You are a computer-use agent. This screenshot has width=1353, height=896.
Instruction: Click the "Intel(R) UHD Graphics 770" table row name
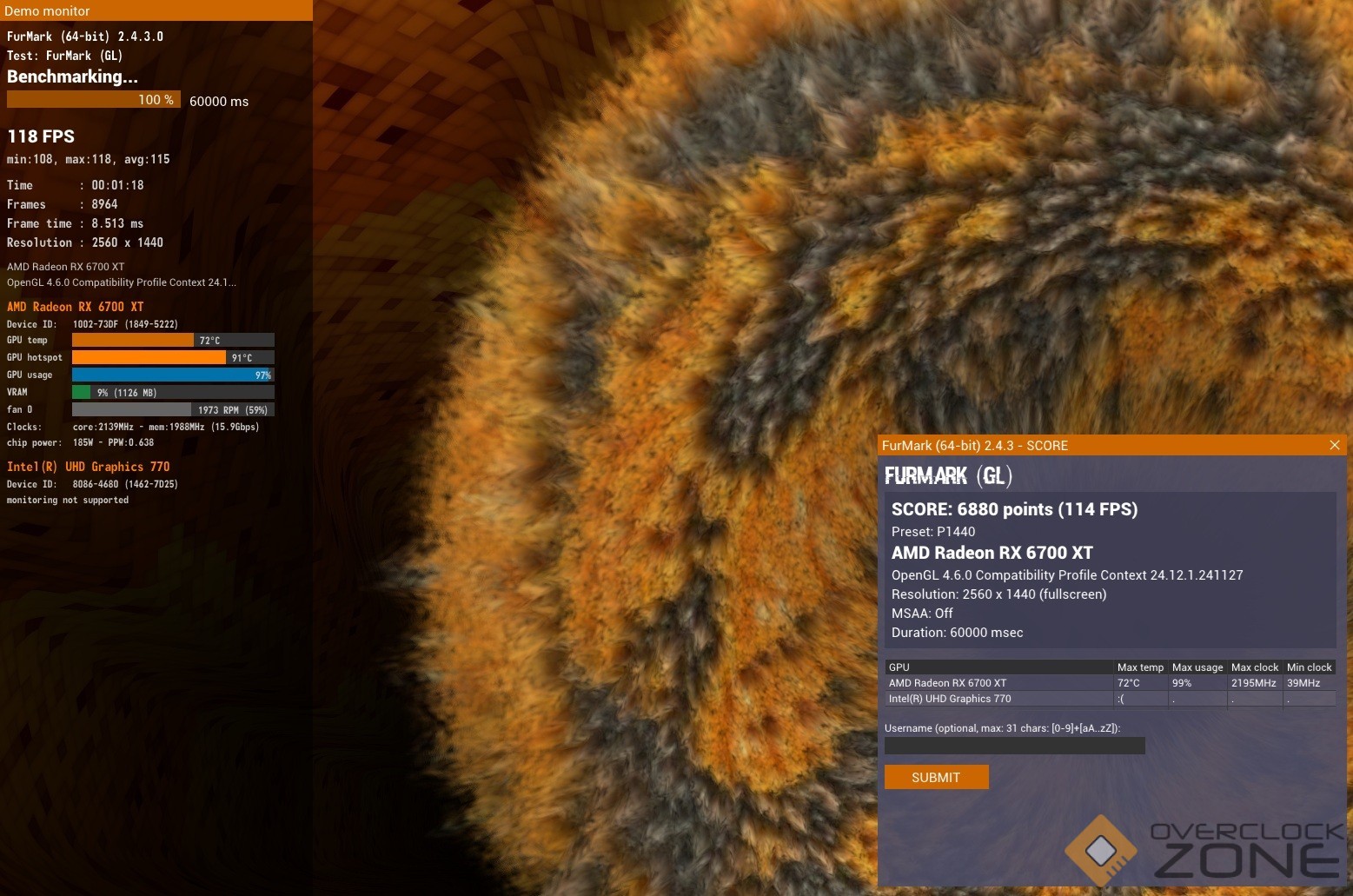click(950, 699)
